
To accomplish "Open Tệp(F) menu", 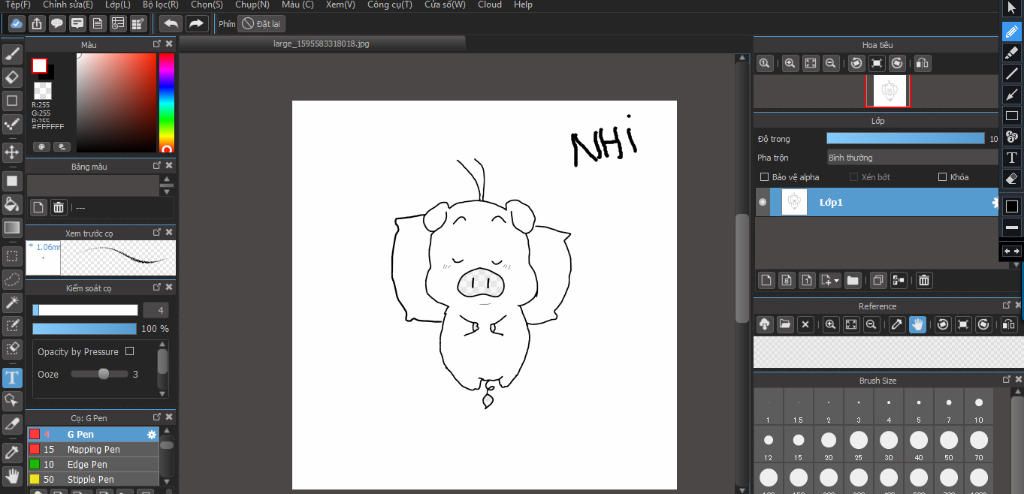I will click(18, 5).
